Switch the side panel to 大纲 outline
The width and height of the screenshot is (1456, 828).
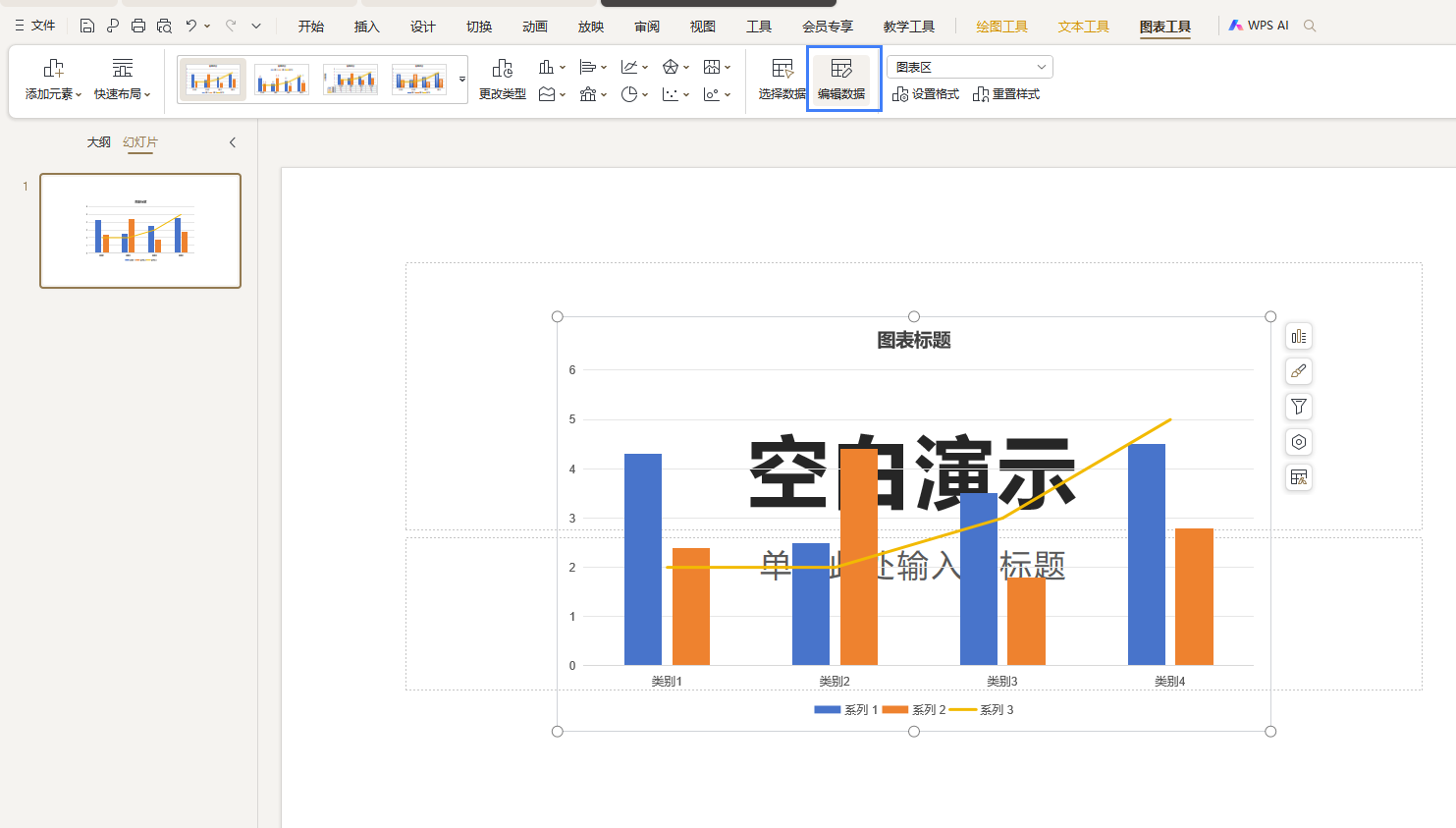click(99, 142)
